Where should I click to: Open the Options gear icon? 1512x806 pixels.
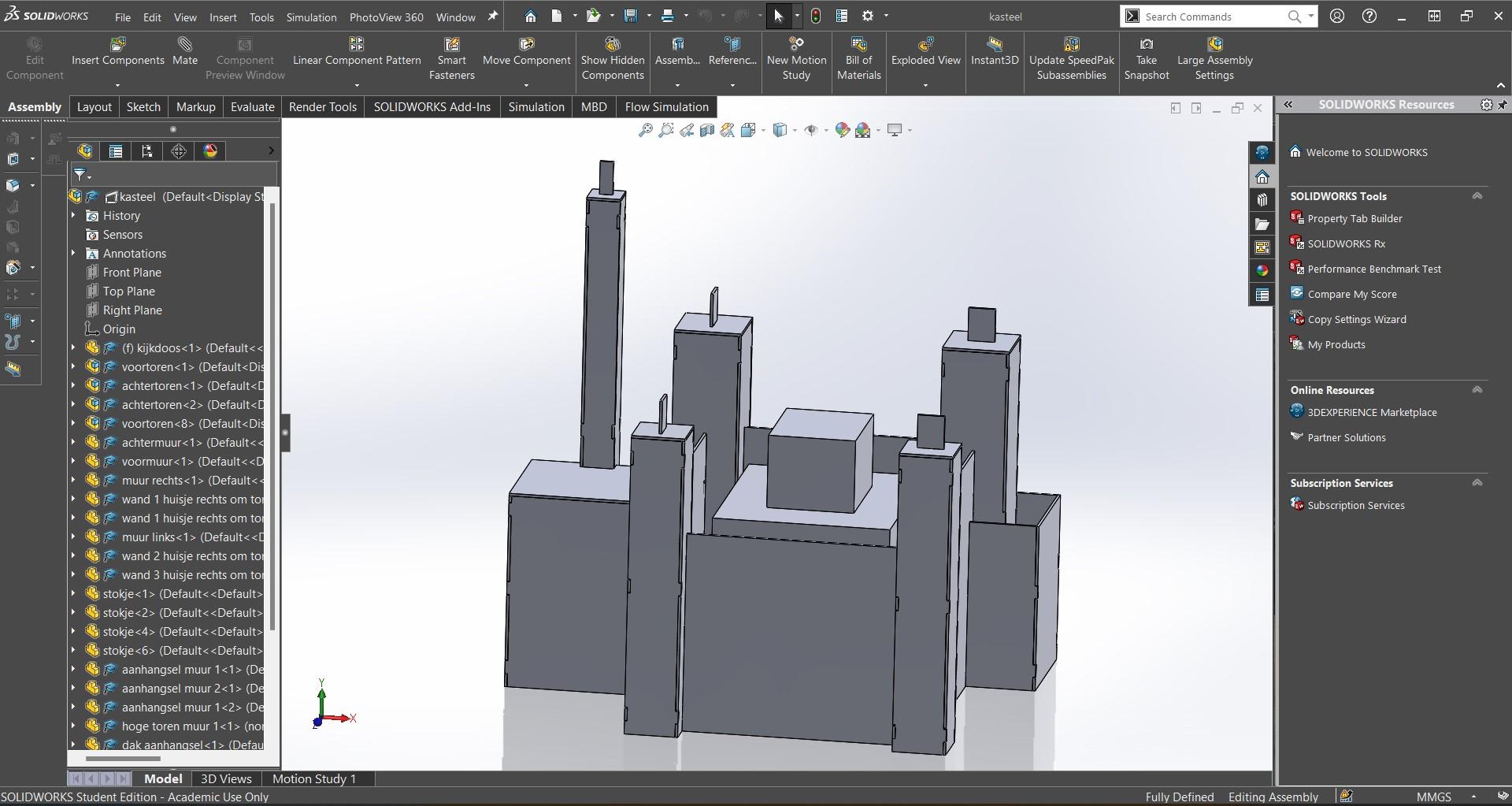coord(867,16)
